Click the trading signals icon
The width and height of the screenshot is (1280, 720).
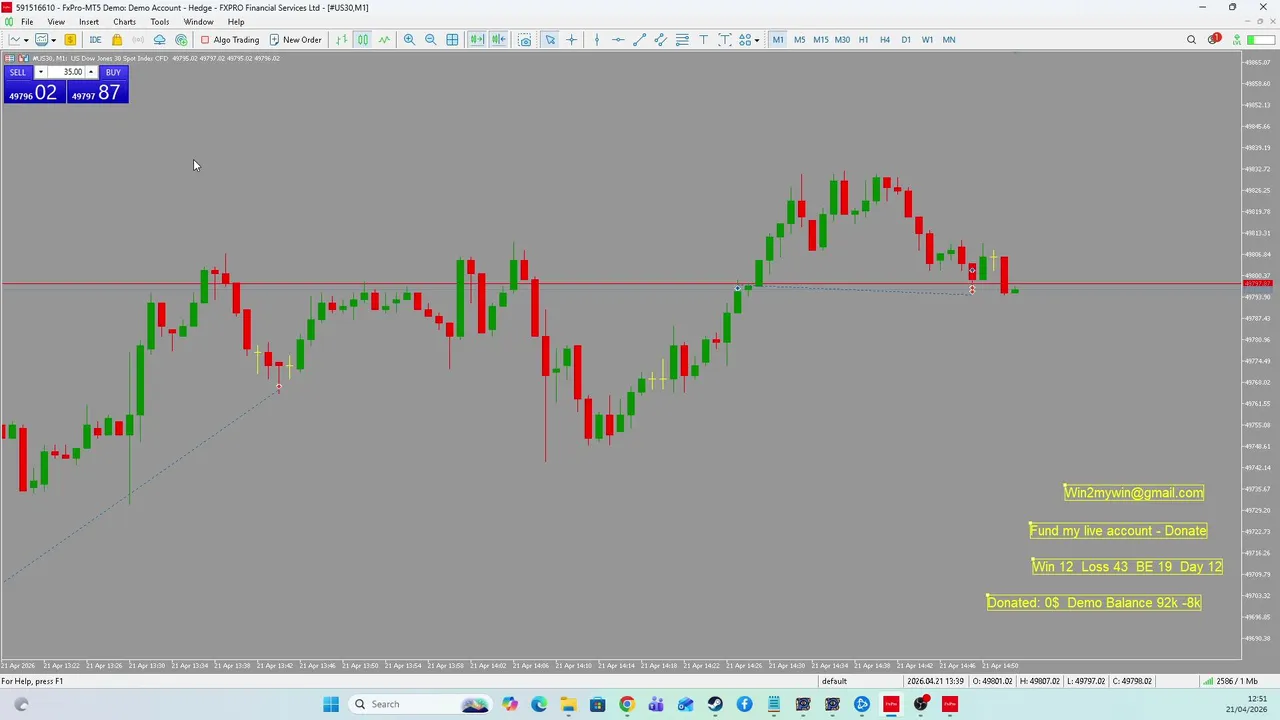[138, 40]
